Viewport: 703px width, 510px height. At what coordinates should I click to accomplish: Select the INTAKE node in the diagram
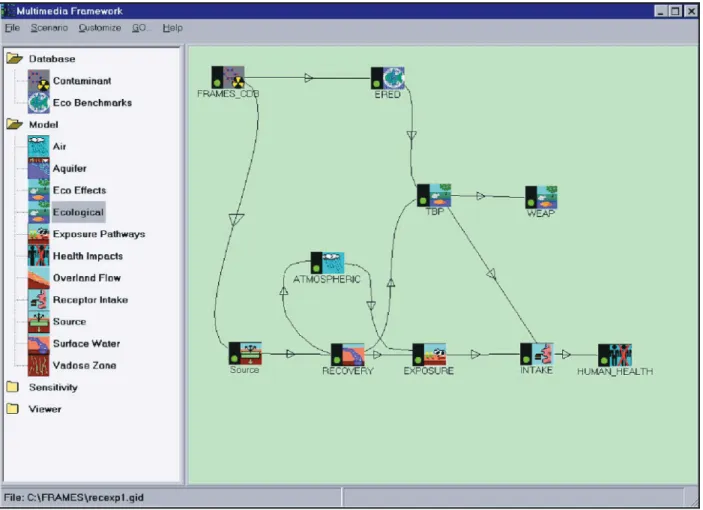tap(537, 354)
